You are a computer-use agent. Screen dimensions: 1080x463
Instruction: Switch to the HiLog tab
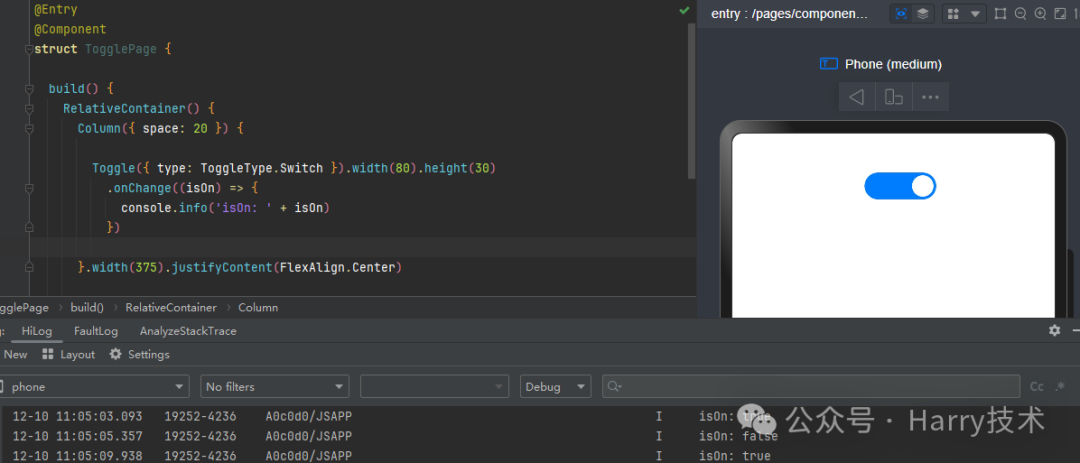(37, 331)
